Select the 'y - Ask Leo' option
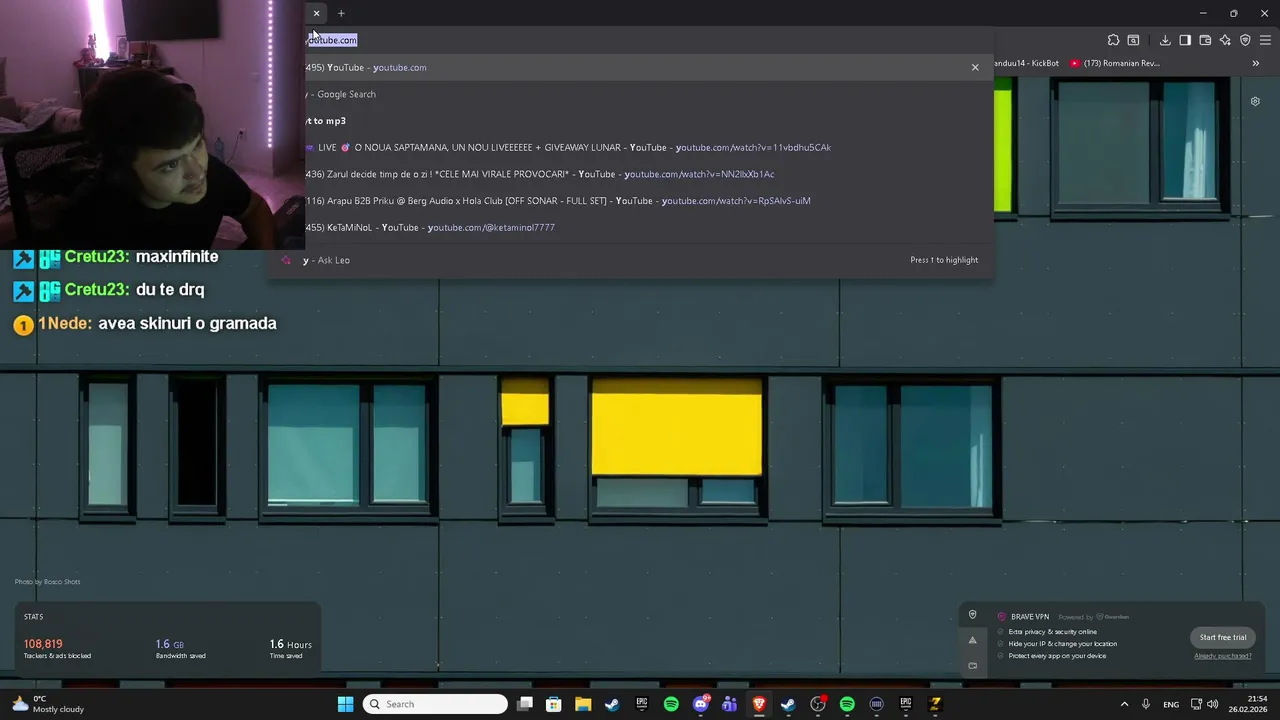Screen dimensions: 1280x720 pyautogui.click(x=630, y=260)
